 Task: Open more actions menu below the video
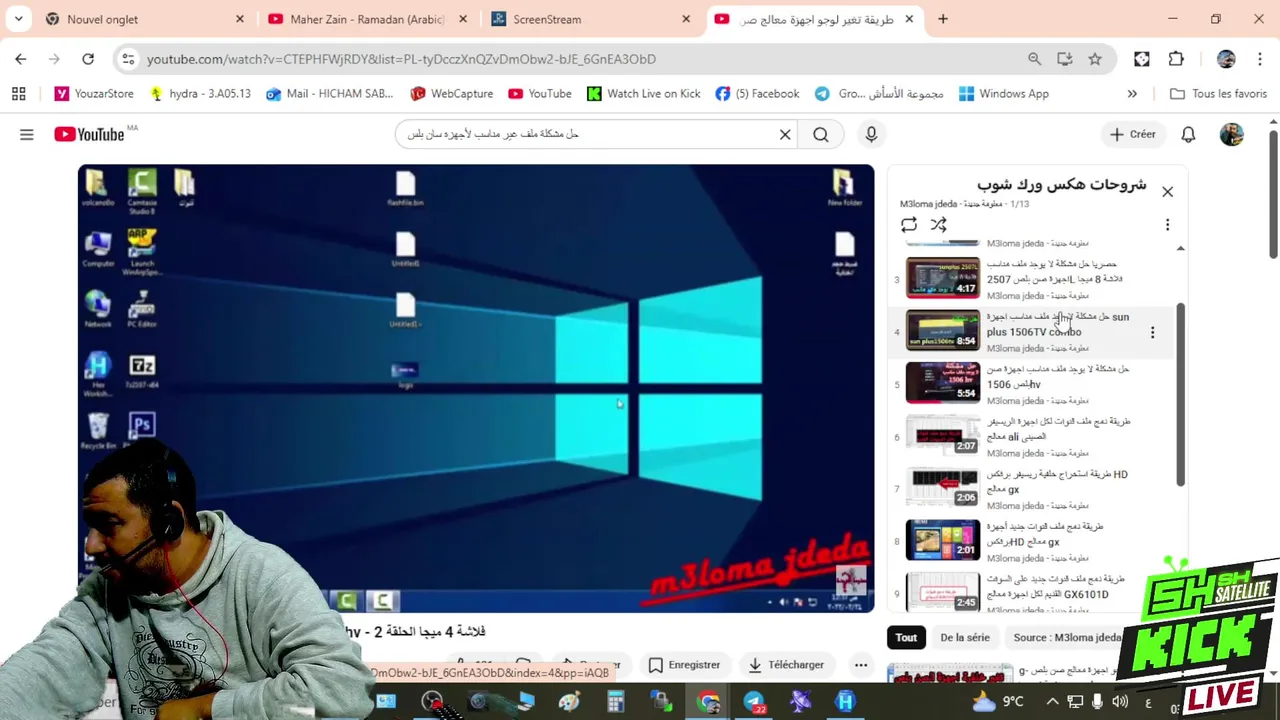pyautogui.click(x=860, y=665)
